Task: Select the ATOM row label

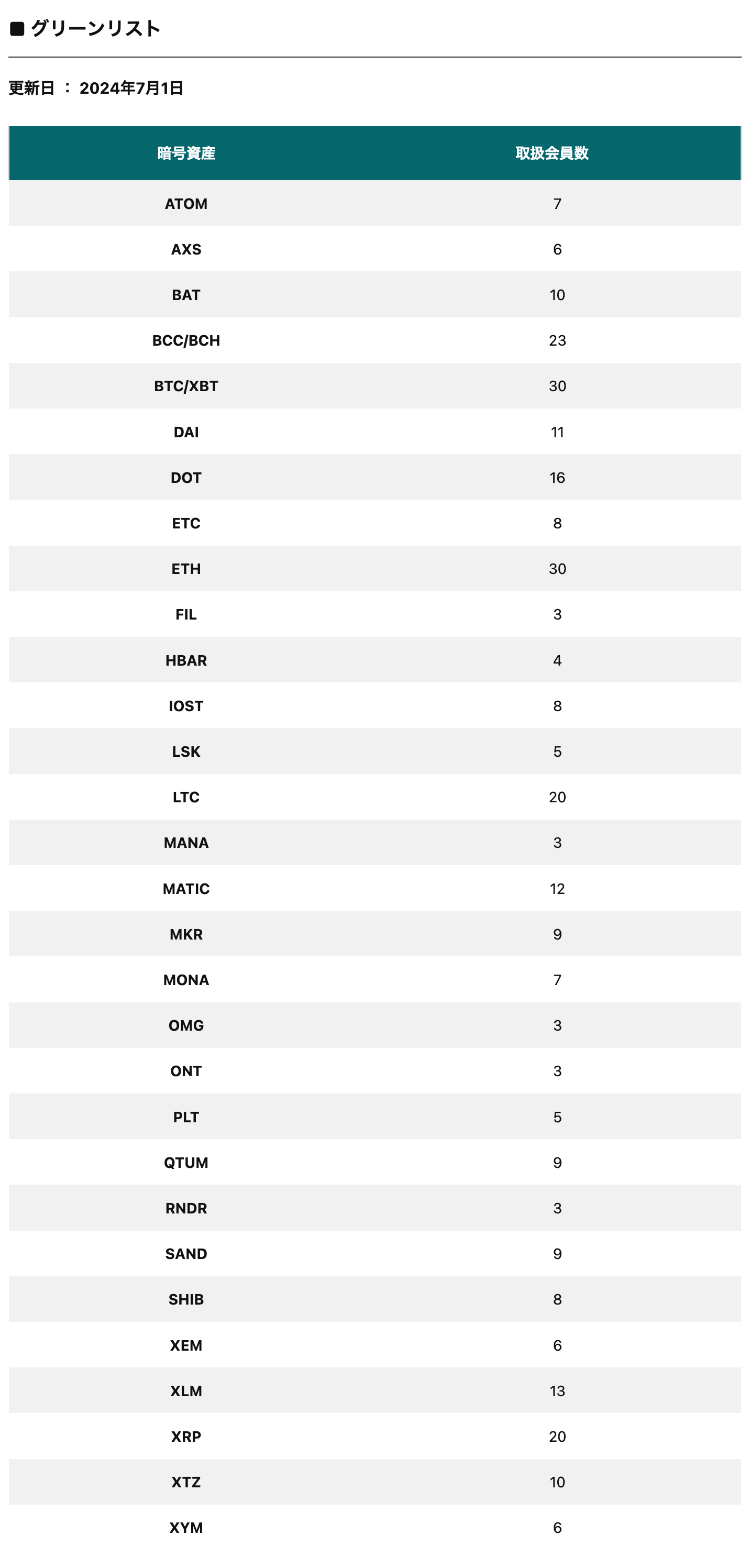Action: (186, 204)
